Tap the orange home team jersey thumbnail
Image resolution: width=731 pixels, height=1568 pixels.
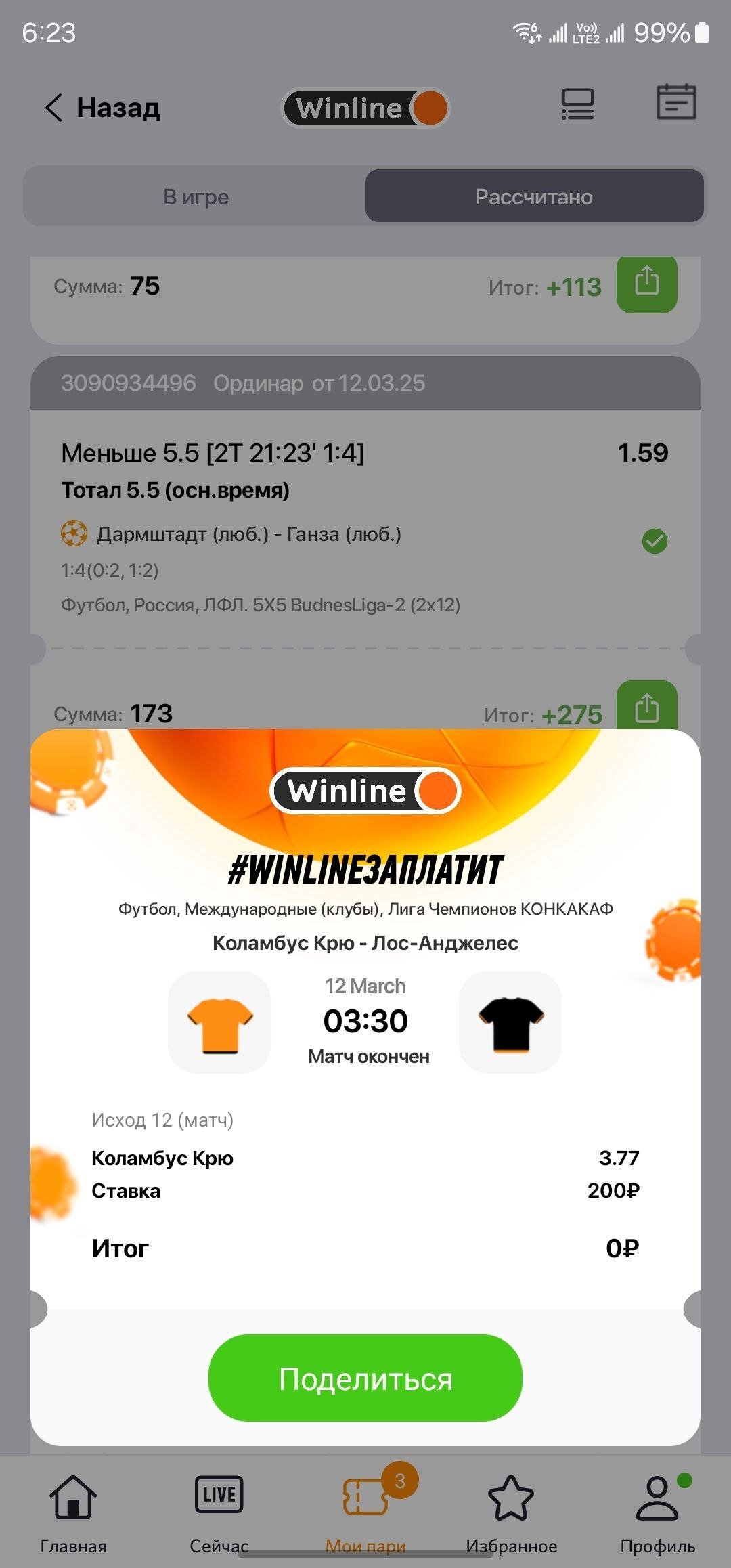tap(219, 1022)
